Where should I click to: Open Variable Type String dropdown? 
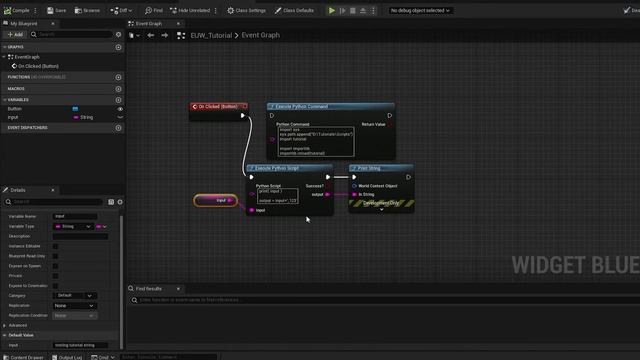click(x=73, y=227)
